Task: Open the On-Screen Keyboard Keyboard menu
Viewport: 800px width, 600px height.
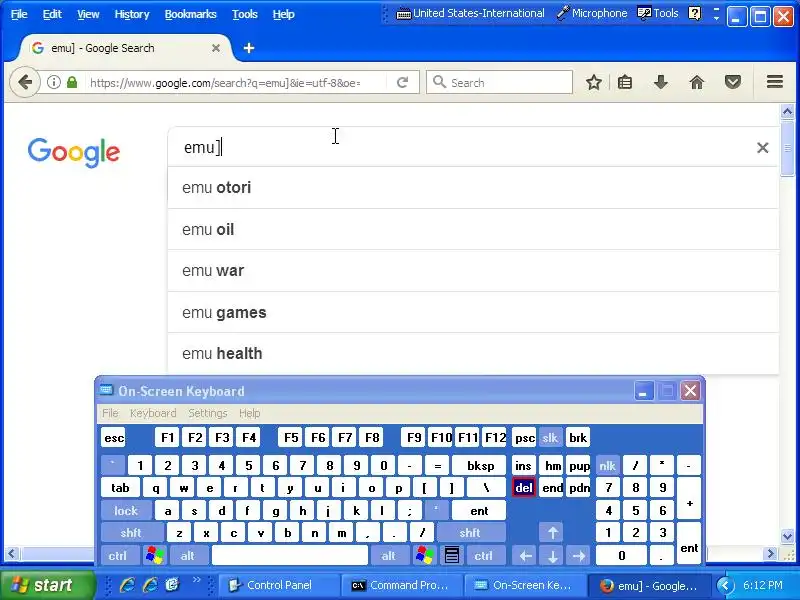Action: (153, 413)
